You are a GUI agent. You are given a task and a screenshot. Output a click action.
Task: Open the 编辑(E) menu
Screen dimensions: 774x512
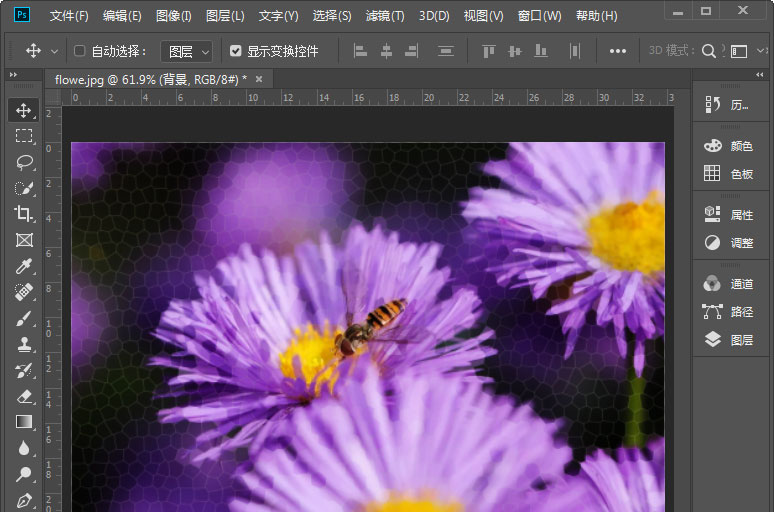pos(122,16)
